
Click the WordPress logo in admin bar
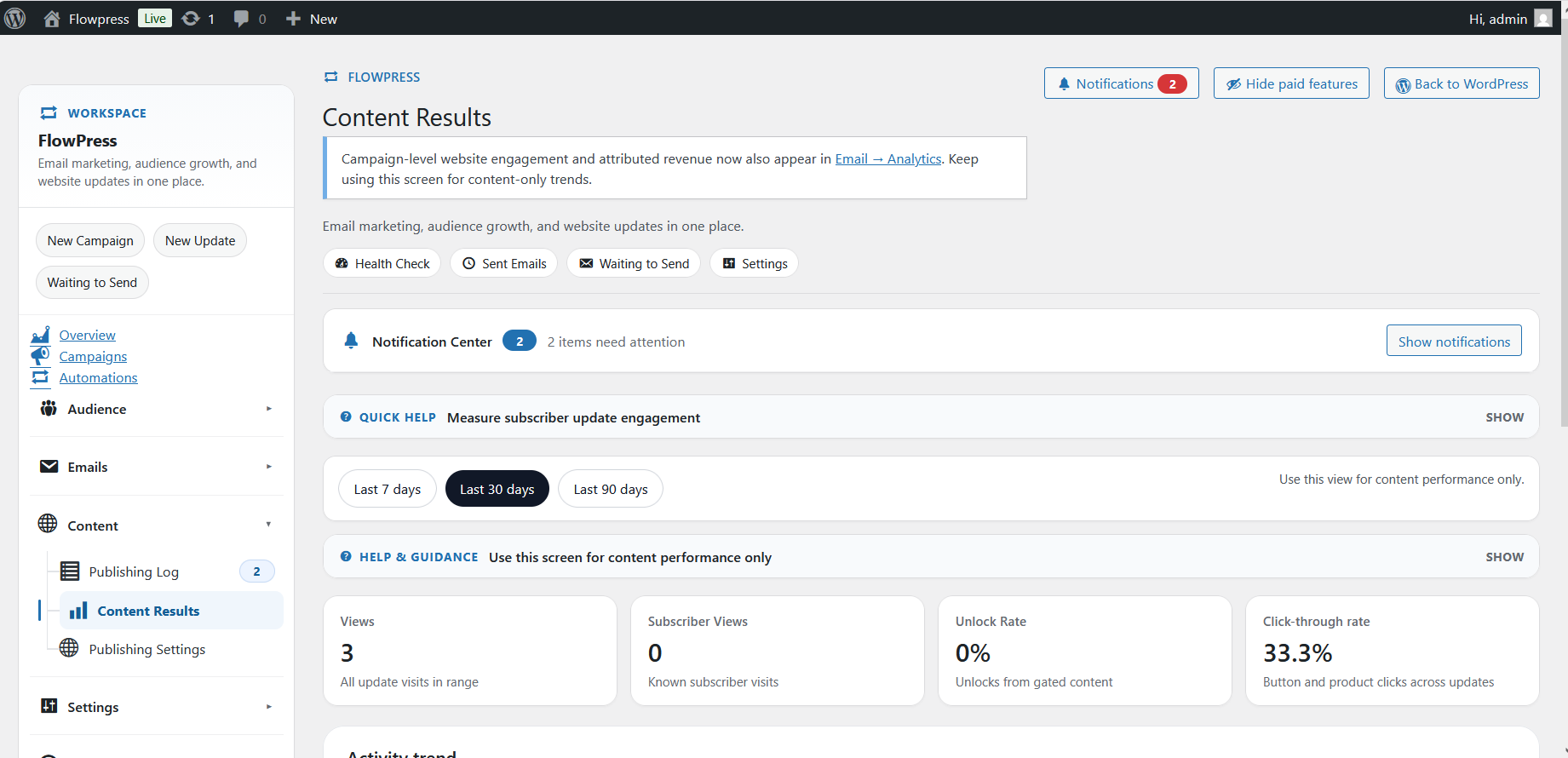click(15, 18)
